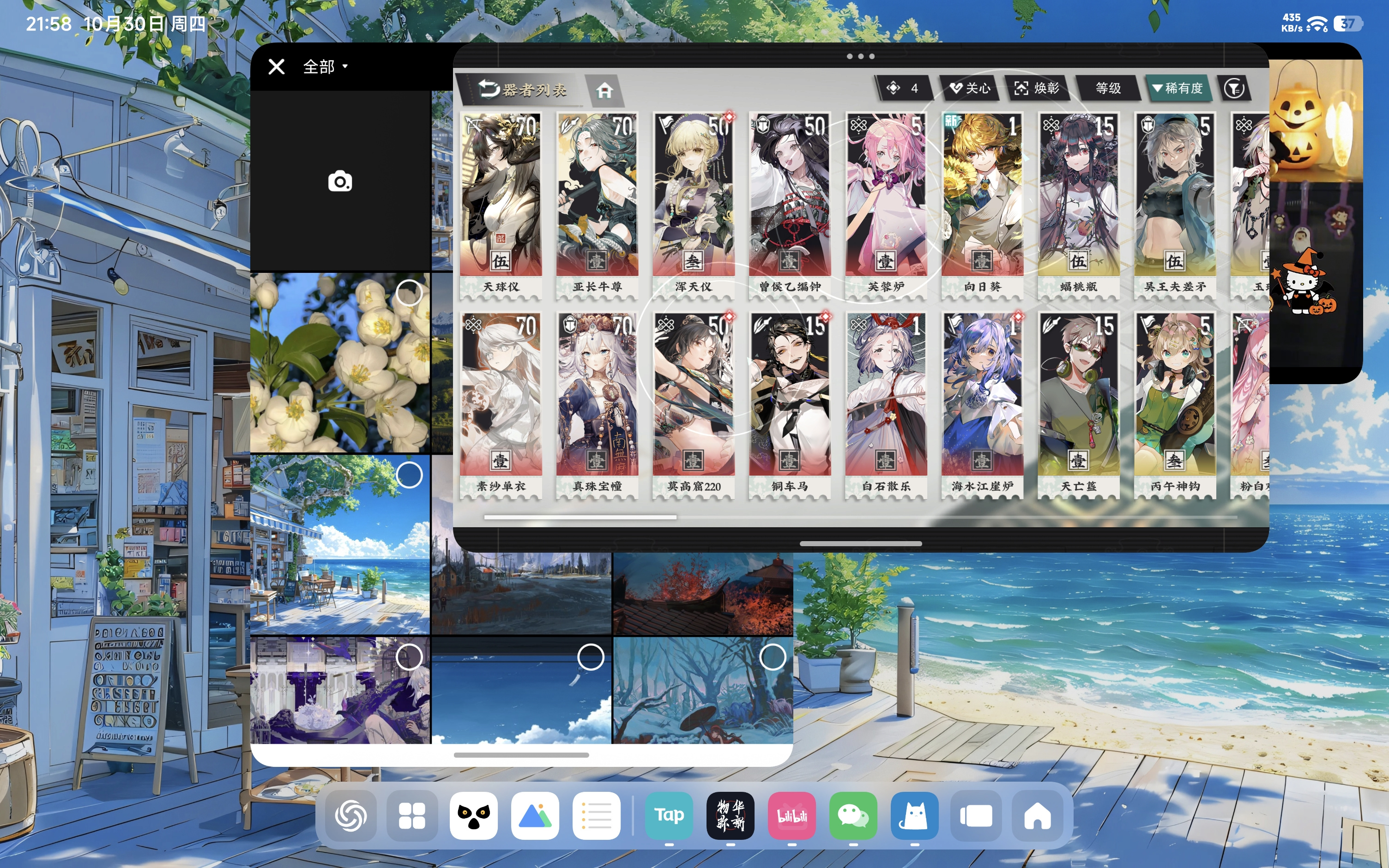Launch the TapTap app in dock

669,816
